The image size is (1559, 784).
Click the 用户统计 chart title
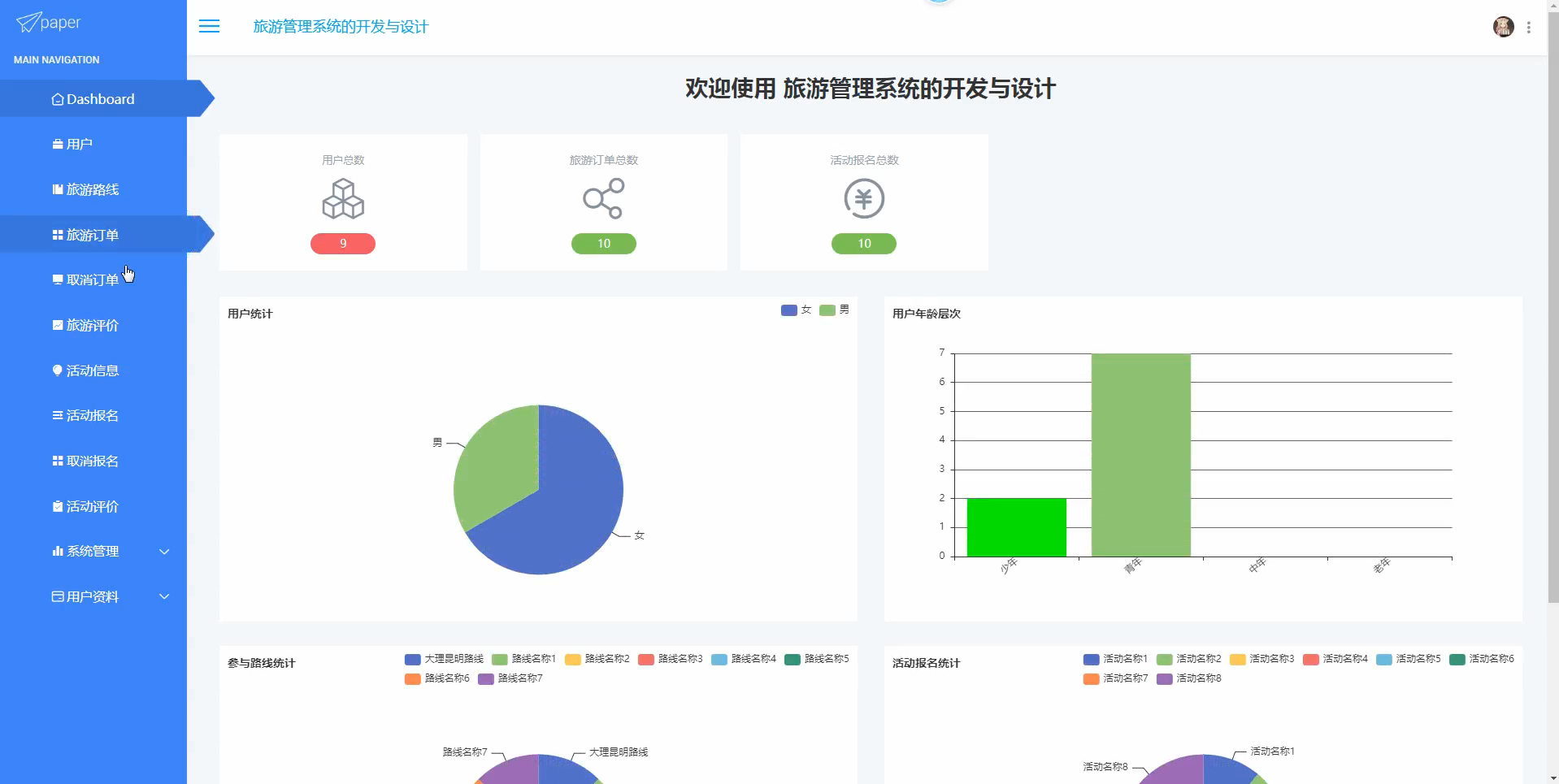click(250, 314)
